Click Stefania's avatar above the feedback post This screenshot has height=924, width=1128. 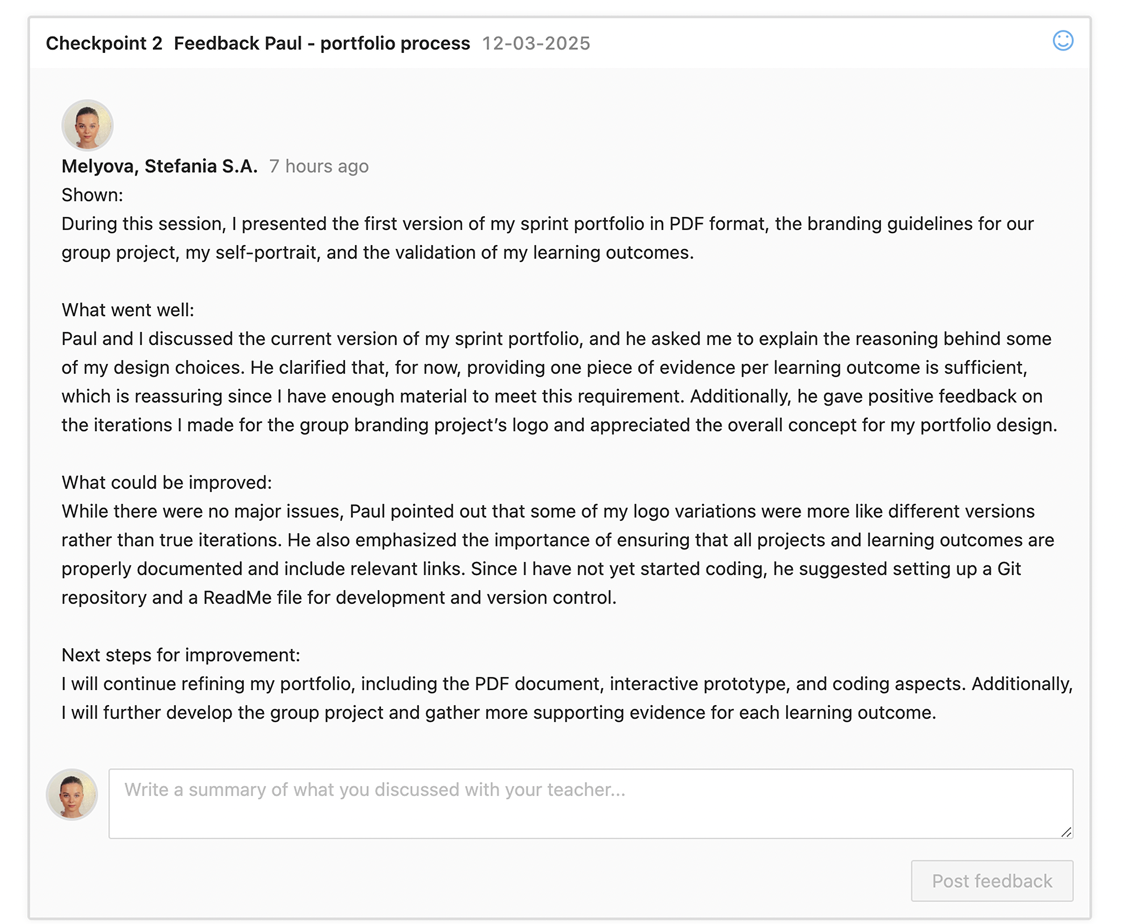coord(87,126)
